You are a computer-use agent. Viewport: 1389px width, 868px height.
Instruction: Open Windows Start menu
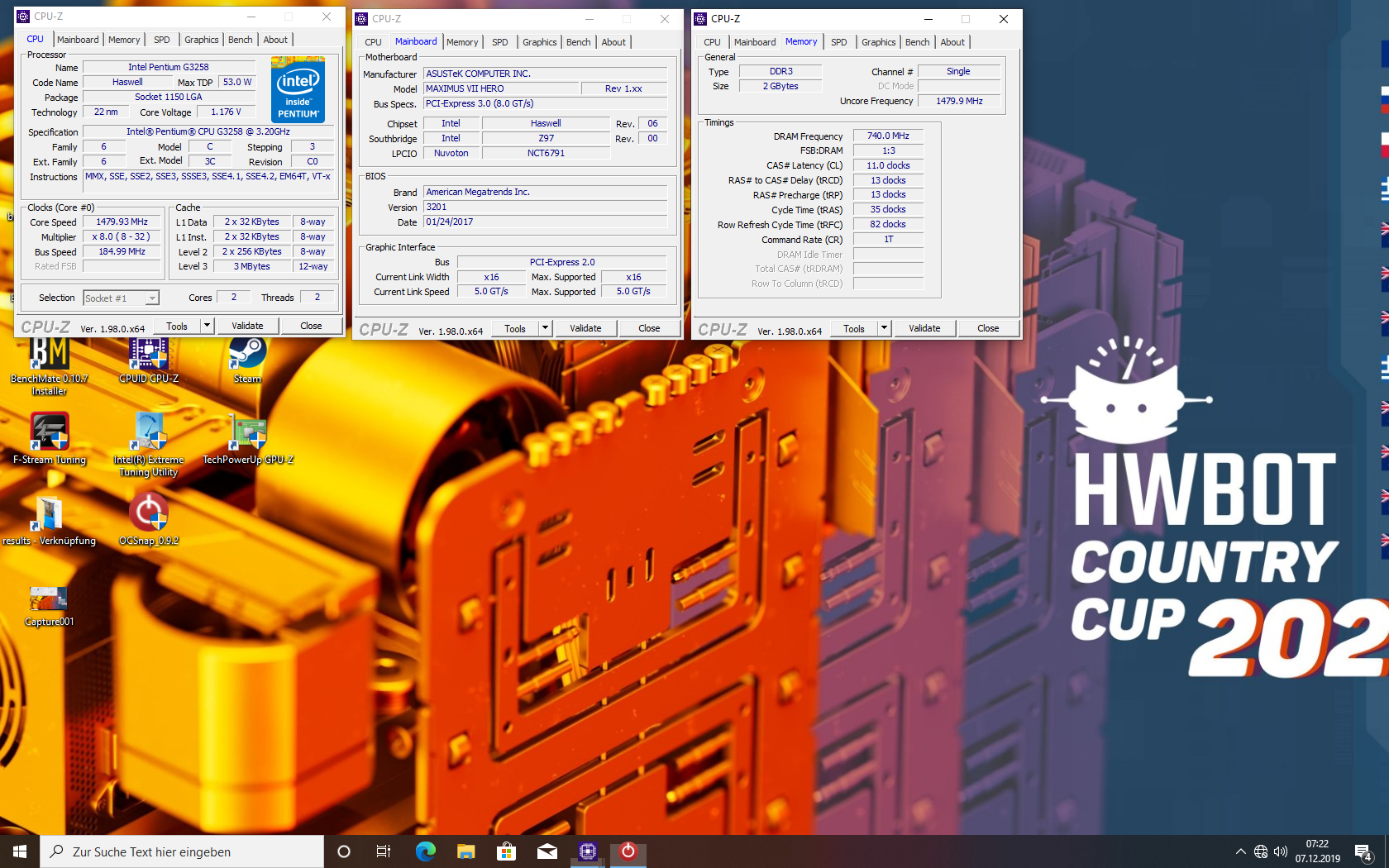(x=20, y=851)
